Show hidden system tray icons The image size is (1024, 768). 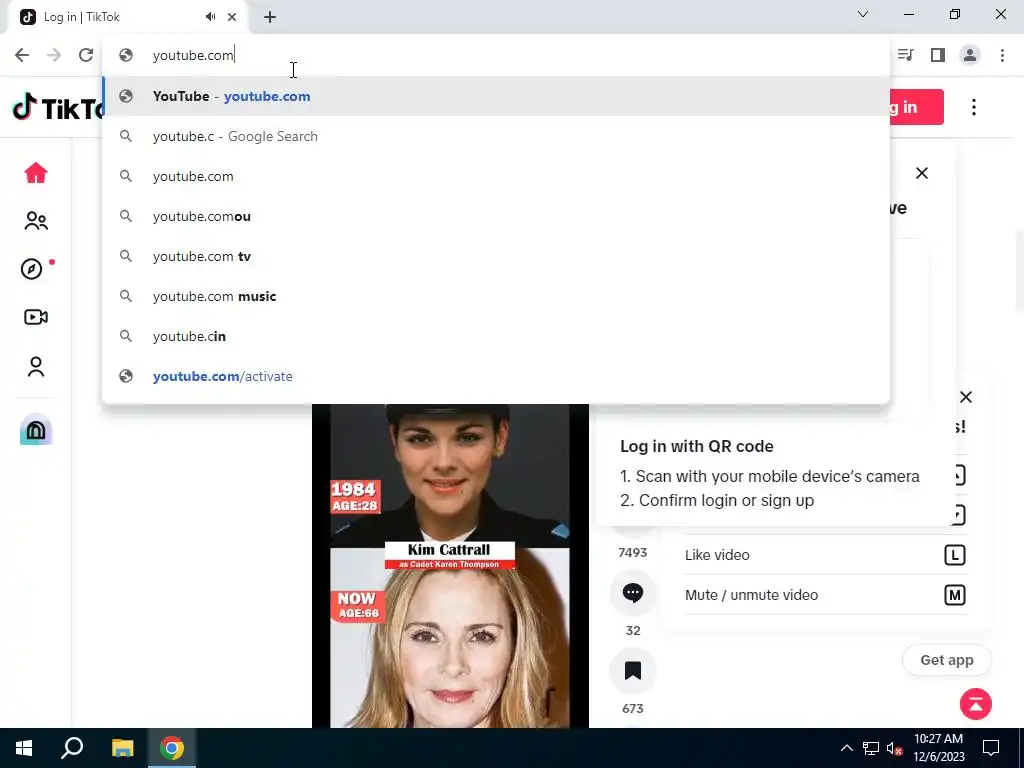[x=846, y=748]
